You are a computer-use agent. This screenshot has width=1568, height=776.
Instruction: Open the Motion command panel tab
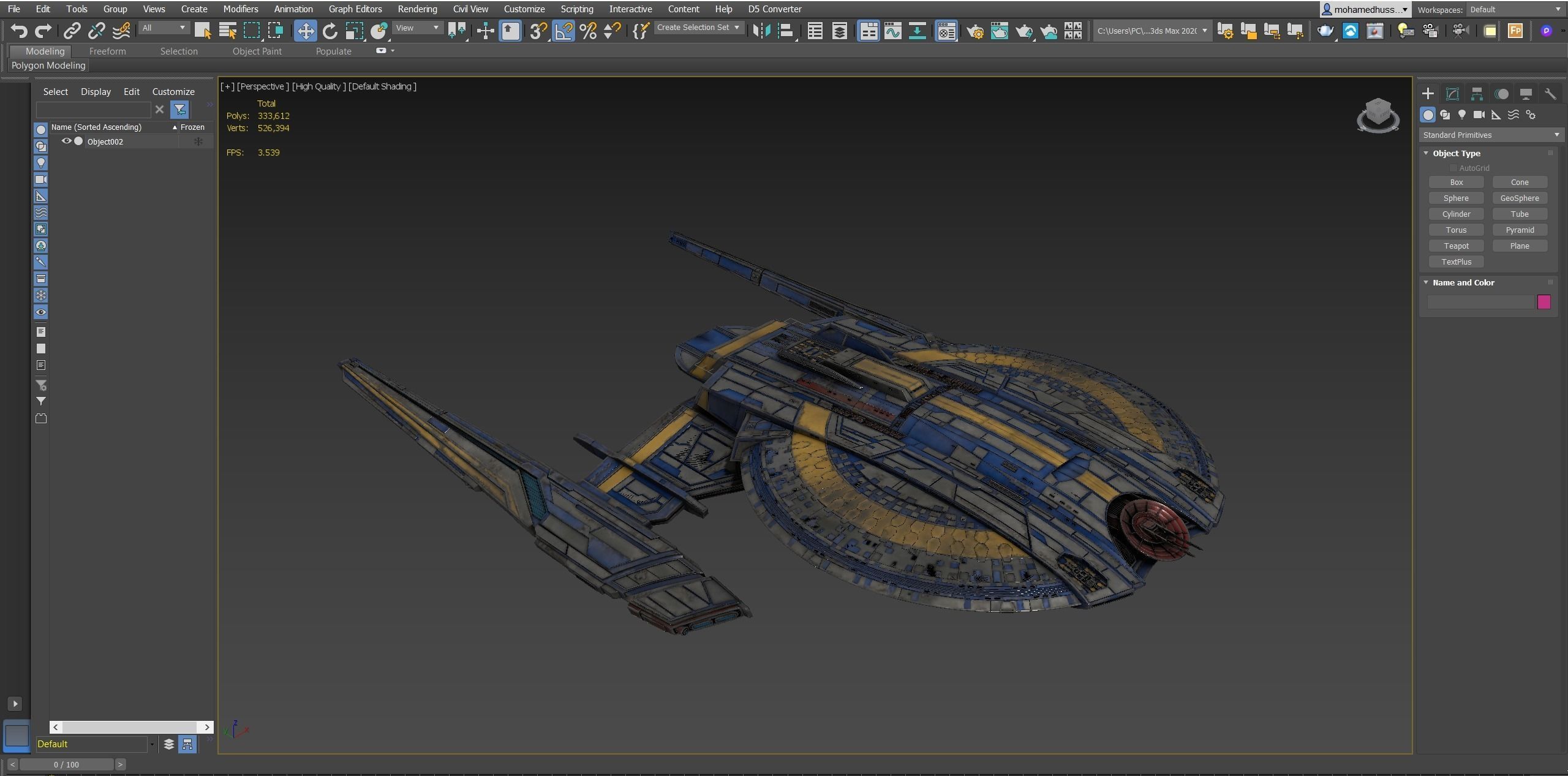(1501, 94)
